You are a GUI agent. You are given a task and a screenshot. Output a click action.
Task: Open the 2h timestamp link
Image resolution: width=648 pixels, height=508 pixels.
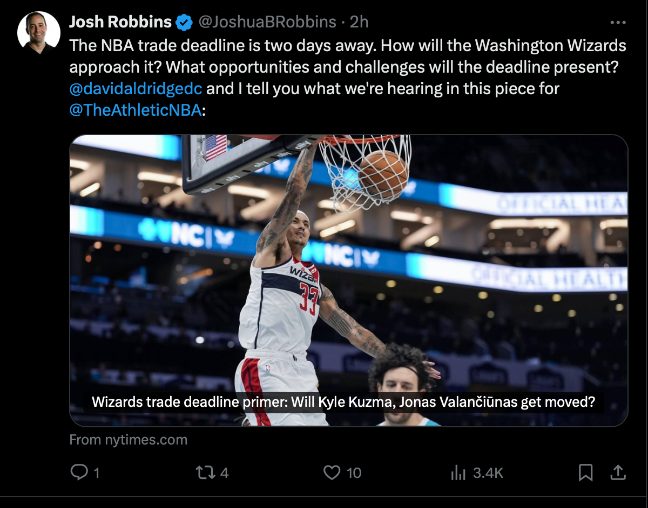pyautogui.click(x=359, y=22)
